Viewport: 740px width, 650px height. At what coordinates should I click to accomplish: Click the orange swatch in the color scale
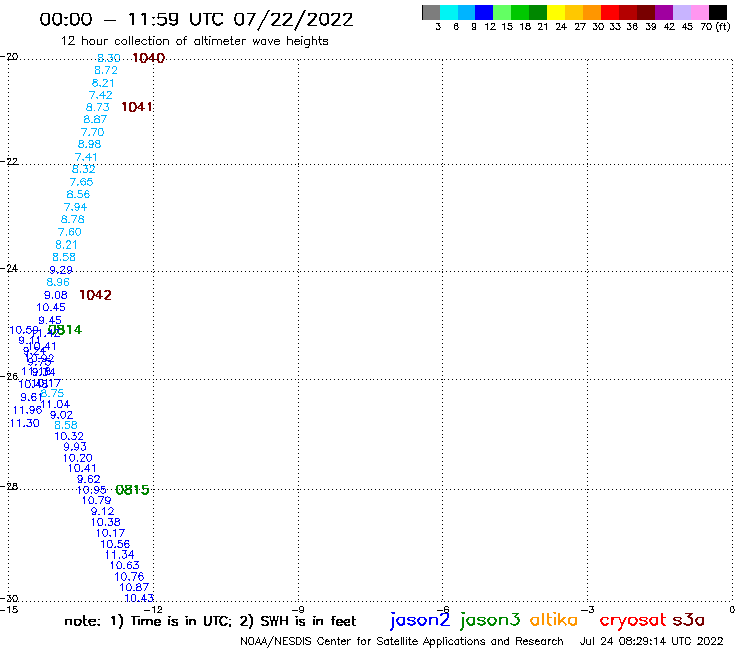pyautogui.click(x=592, y=13)
